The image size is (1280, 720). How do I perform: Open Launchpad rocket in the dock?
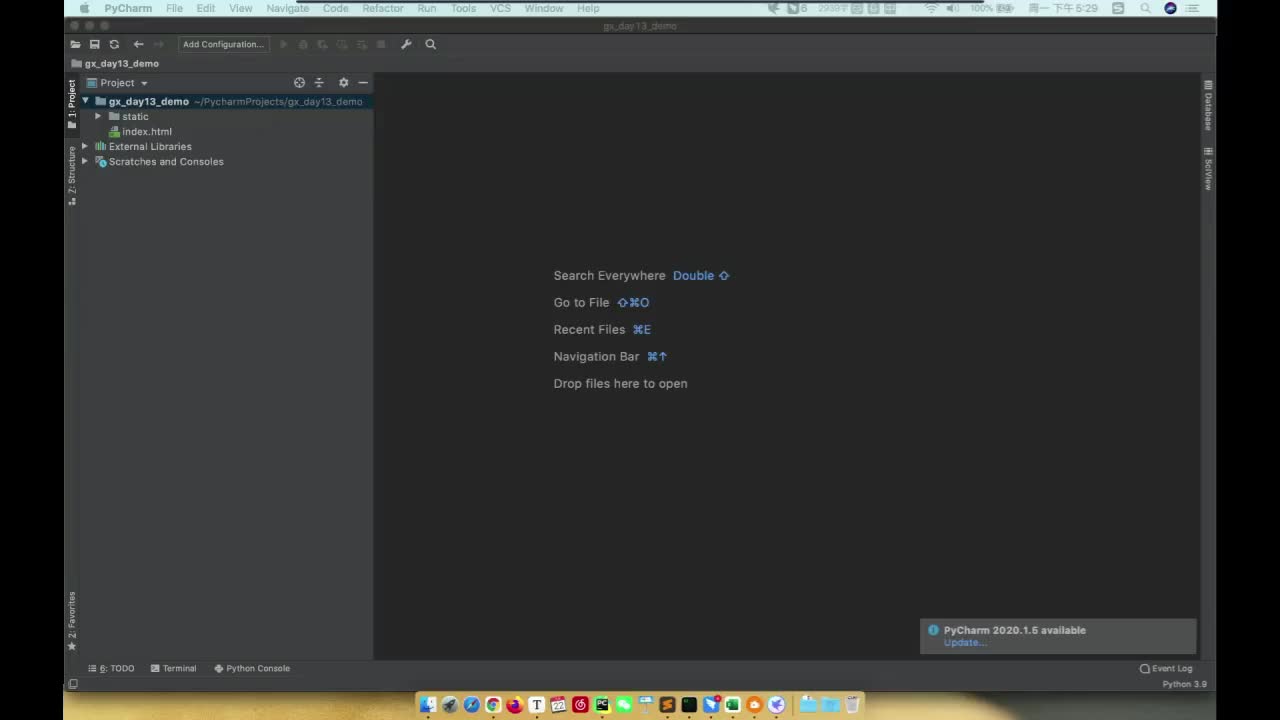pos(449,705)
